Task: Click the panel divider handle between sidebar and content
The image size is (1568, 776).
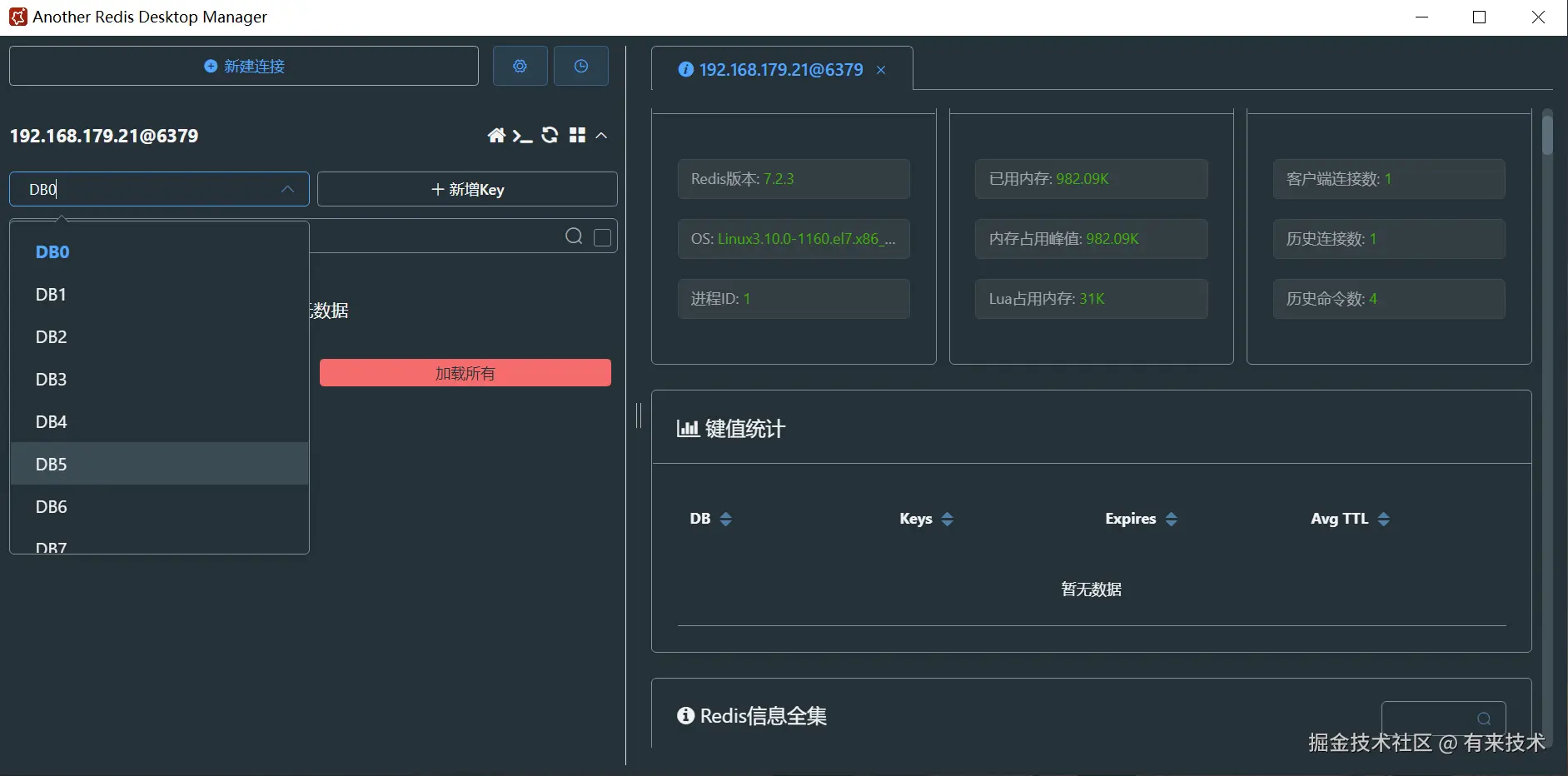Action: tap(639, 415)
